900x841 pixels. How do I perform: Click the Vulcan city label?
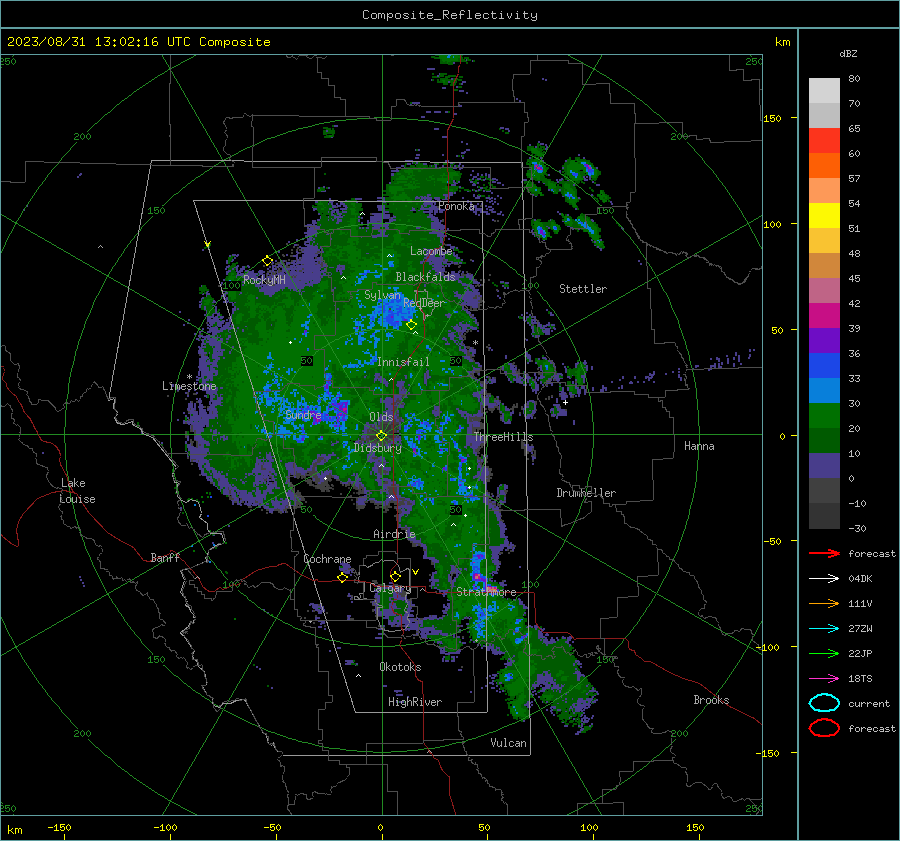tap(509, 743)
